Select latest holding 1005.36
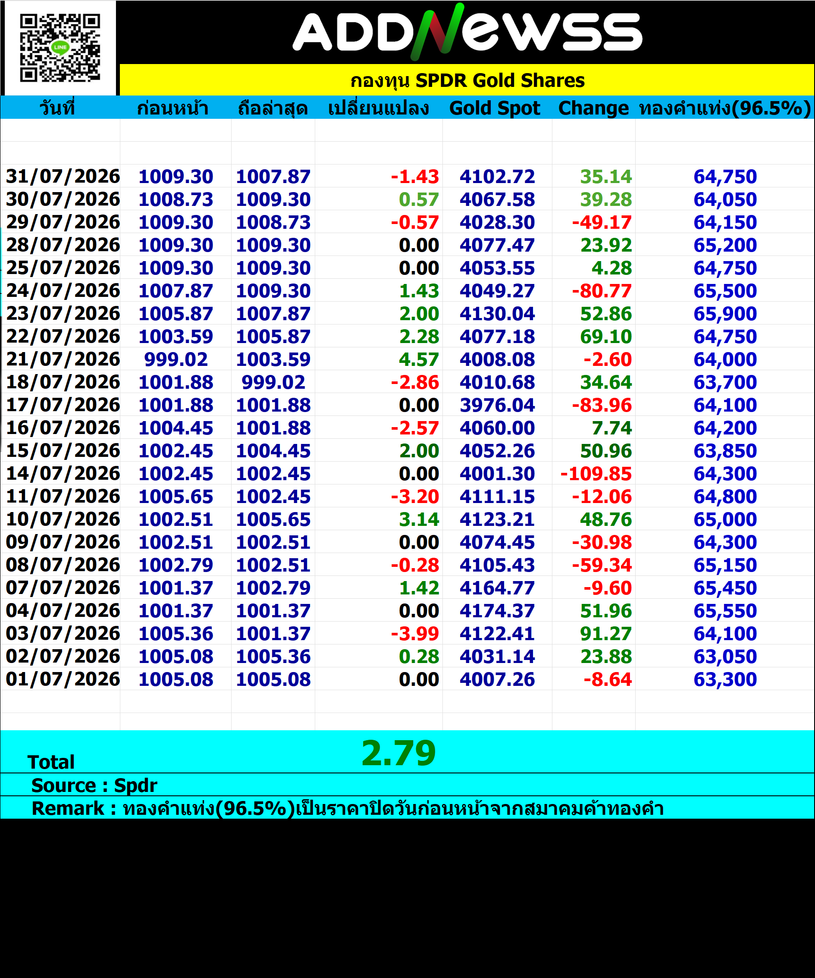 click(273, 657)
